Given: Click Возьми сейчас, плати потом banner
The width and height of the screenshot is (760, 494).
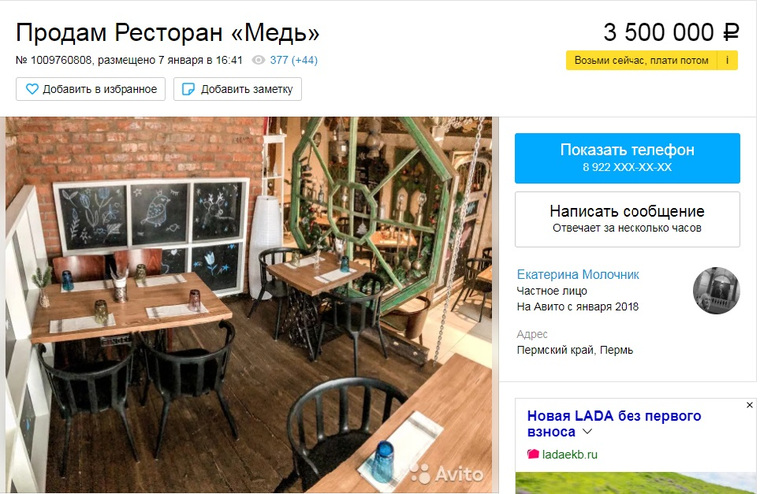Looking at the screenshot, I should tap(643, 61).
